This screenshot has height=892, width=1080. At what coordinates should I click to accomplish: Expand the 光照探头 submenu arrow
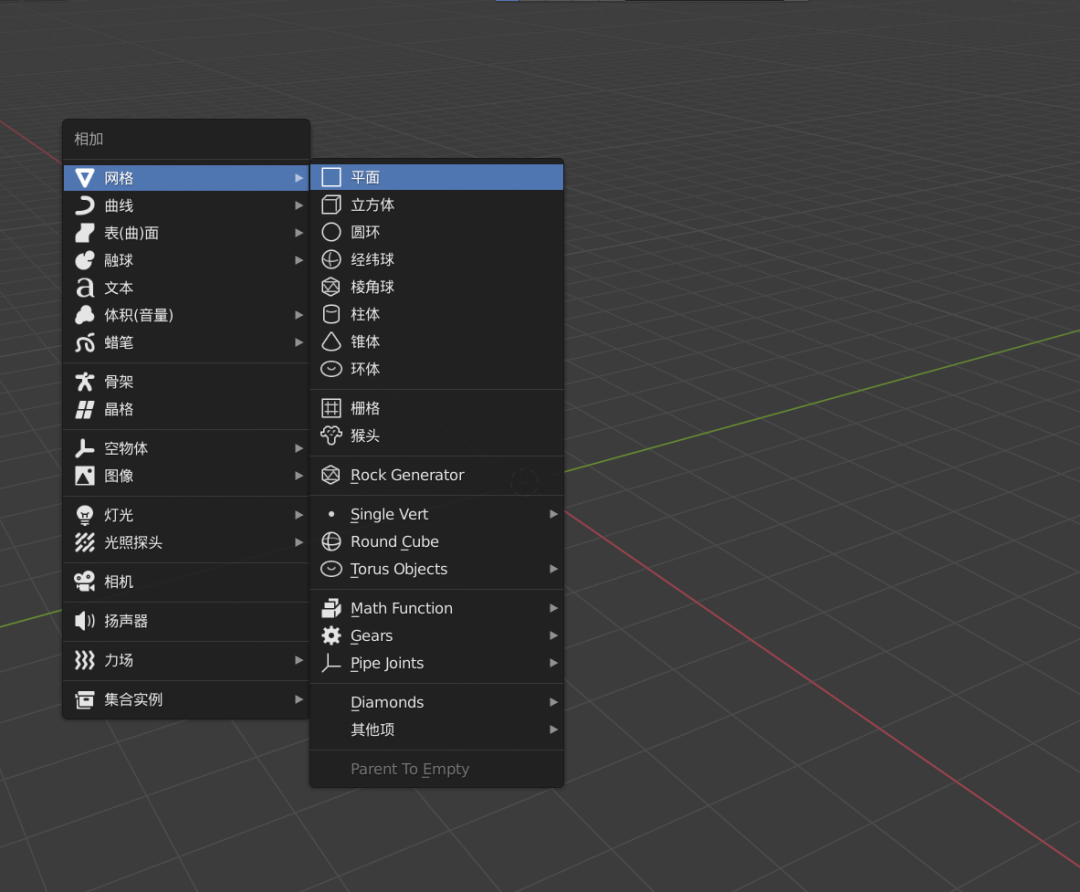click(299, 543)
